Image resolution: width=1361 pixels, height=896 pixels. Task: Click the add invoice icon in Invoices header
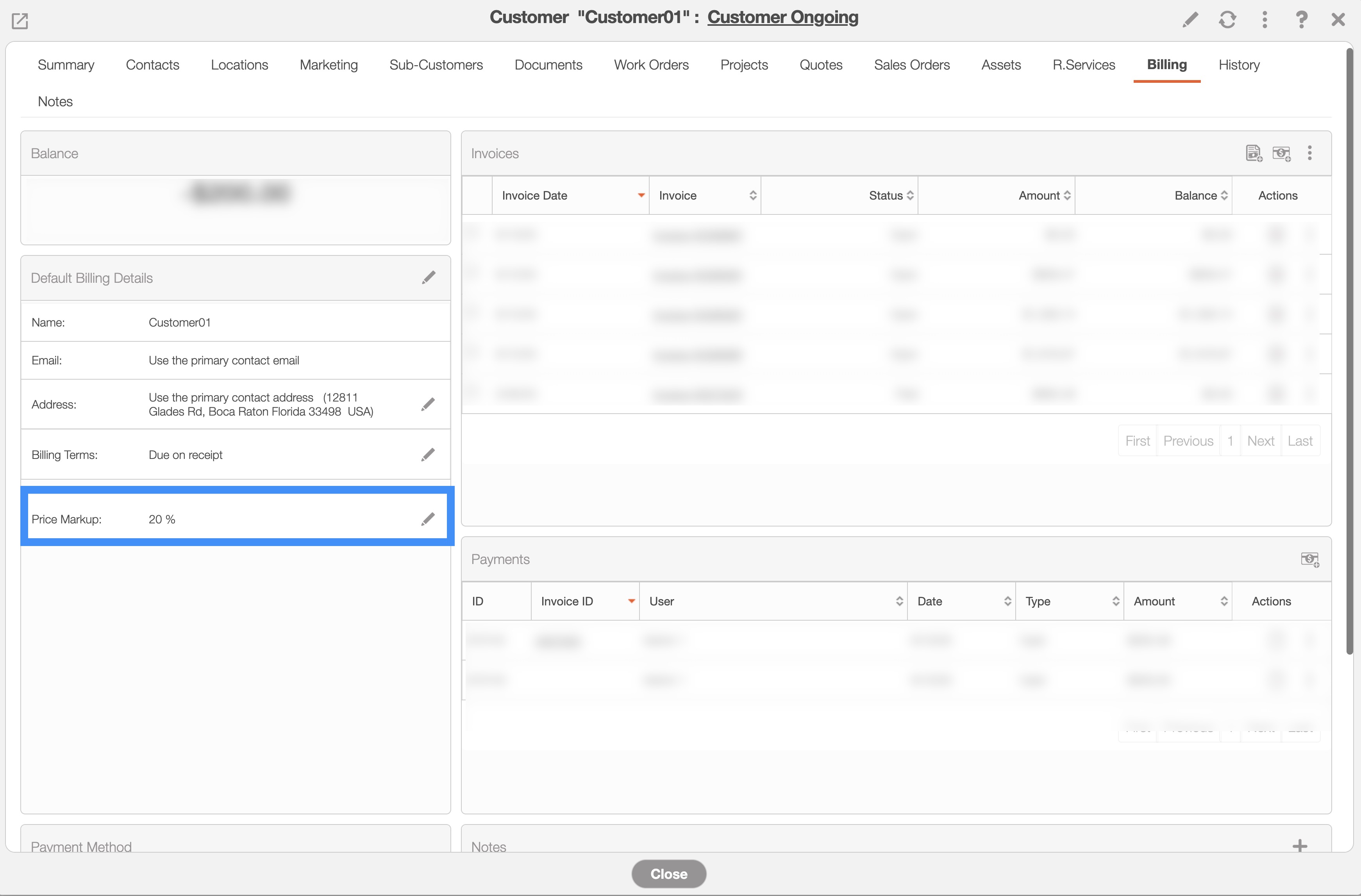[x=1254, y=153]
